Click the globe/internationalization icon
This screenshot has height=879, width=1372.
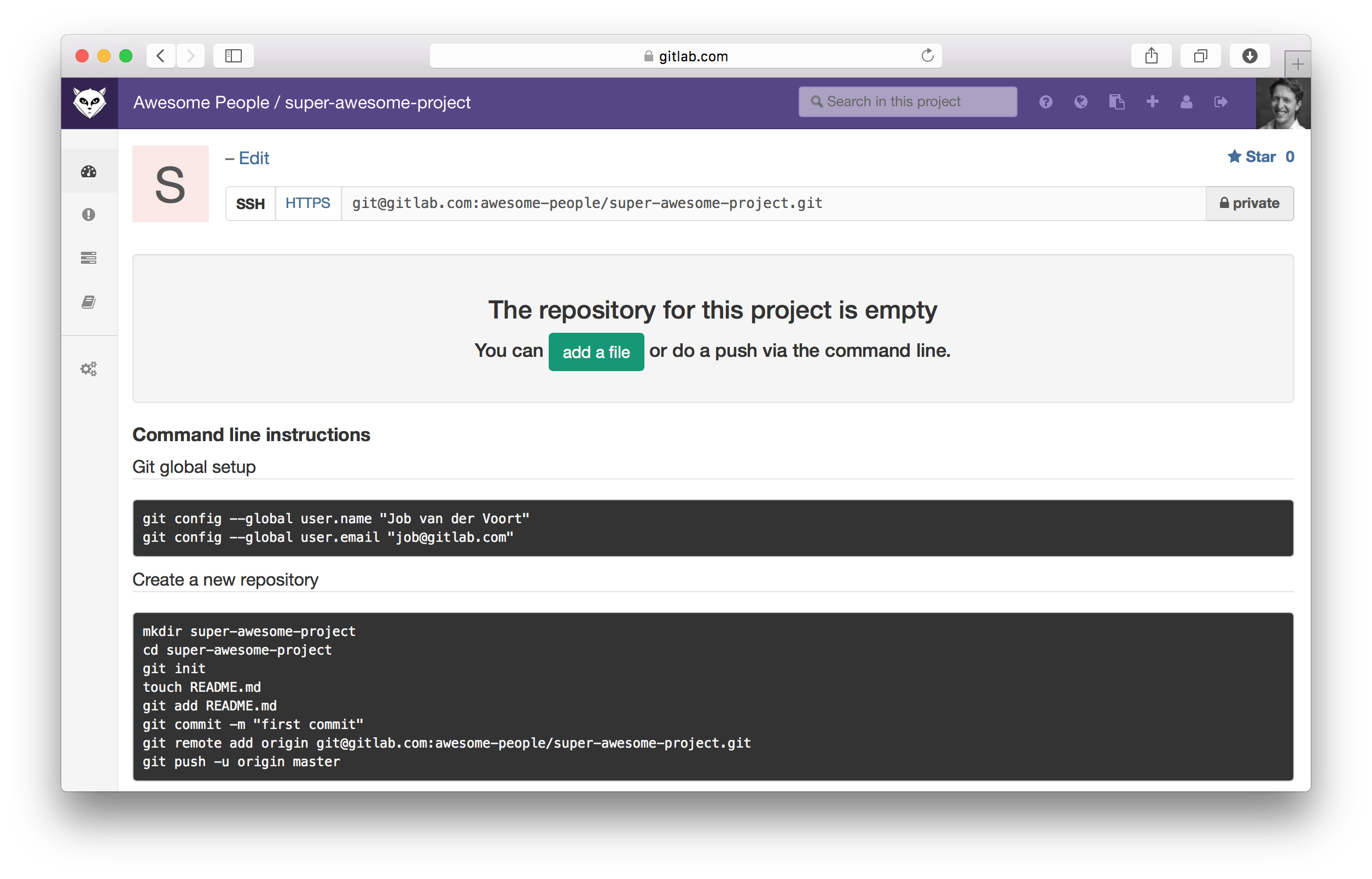[1080, 101]
